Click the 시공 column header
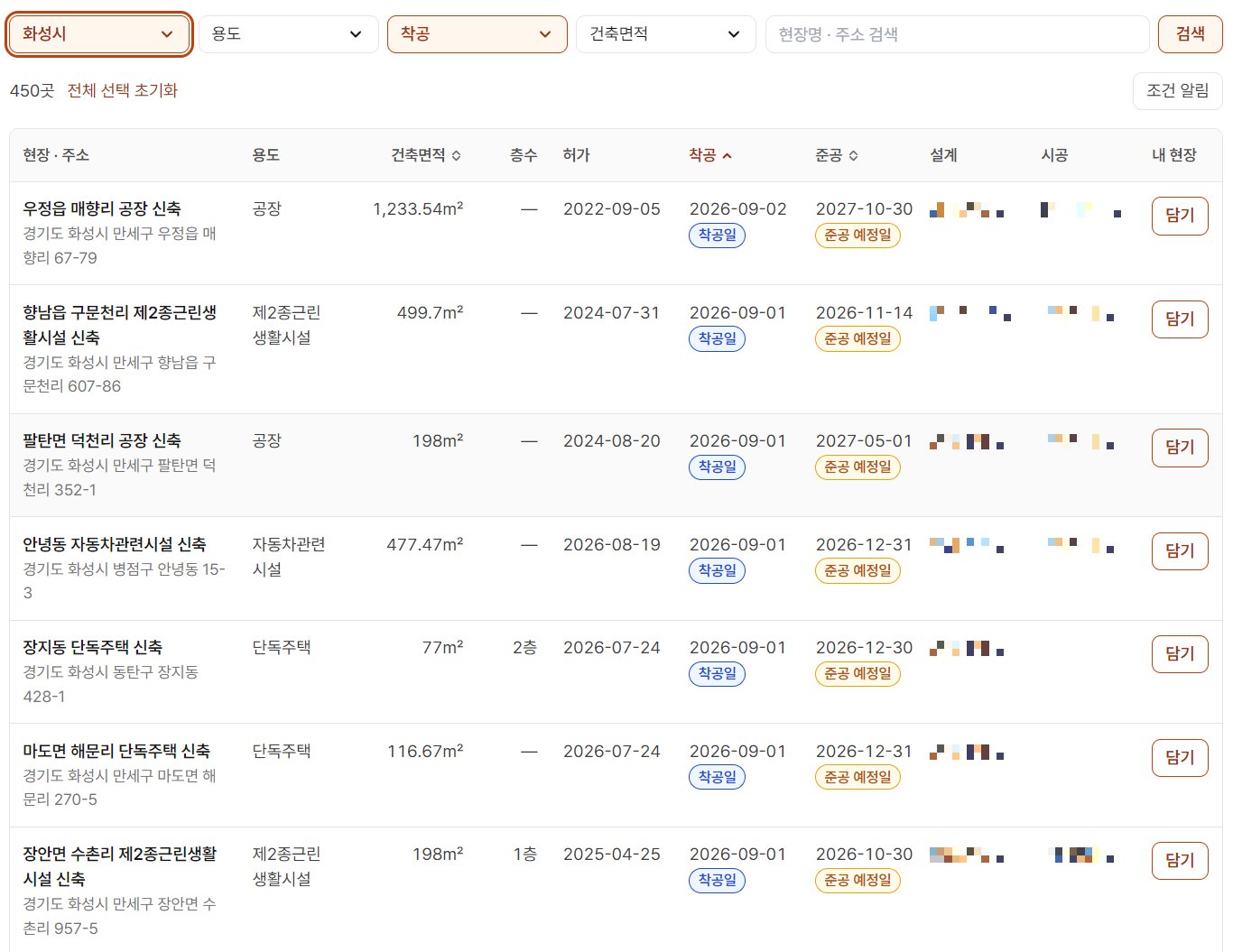Screen dimensions: 1233x952 tap(1054, 155)
